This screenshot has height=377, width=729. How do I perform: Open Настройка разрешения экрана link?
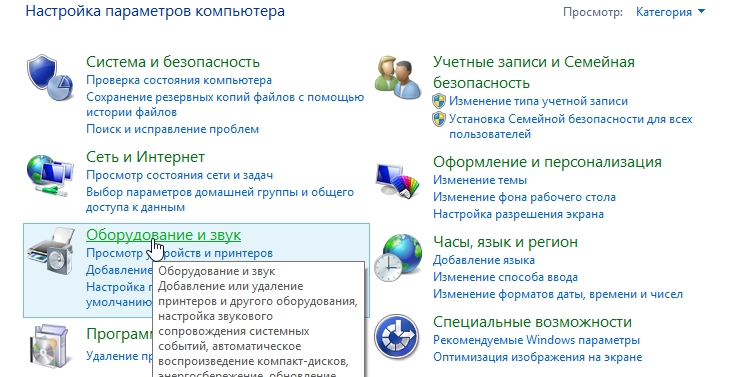[518, 214]
